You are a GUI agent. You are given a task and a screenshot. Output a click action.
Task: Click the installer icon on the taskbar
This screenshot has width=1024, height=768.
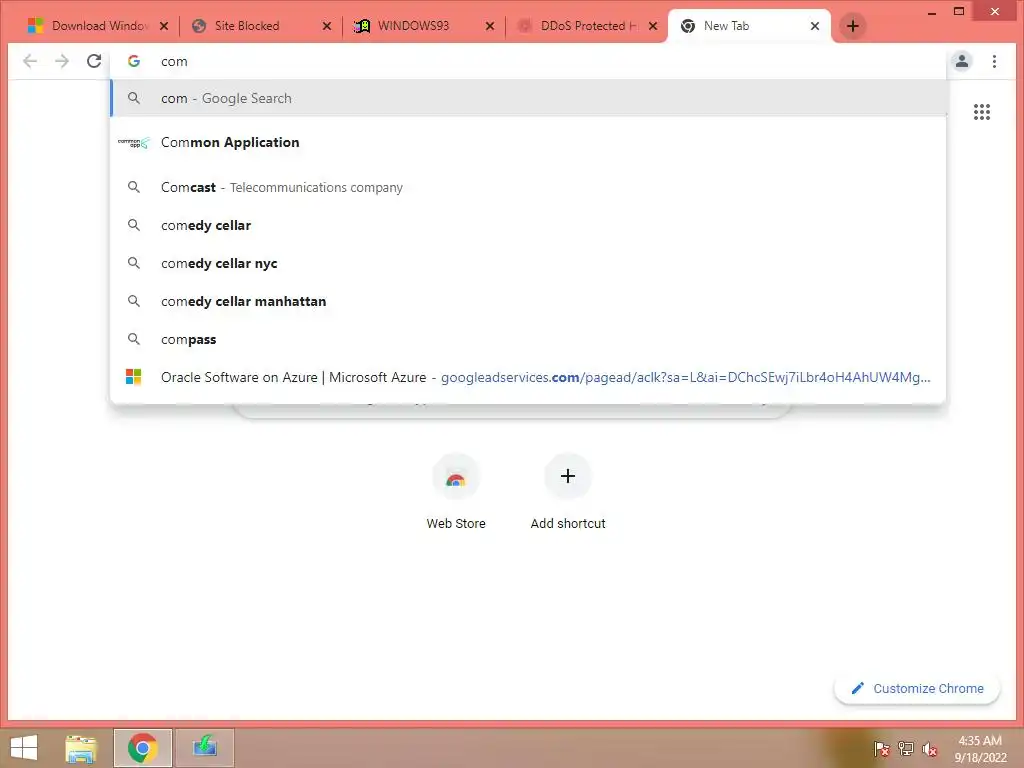click(x=204, y=748)
